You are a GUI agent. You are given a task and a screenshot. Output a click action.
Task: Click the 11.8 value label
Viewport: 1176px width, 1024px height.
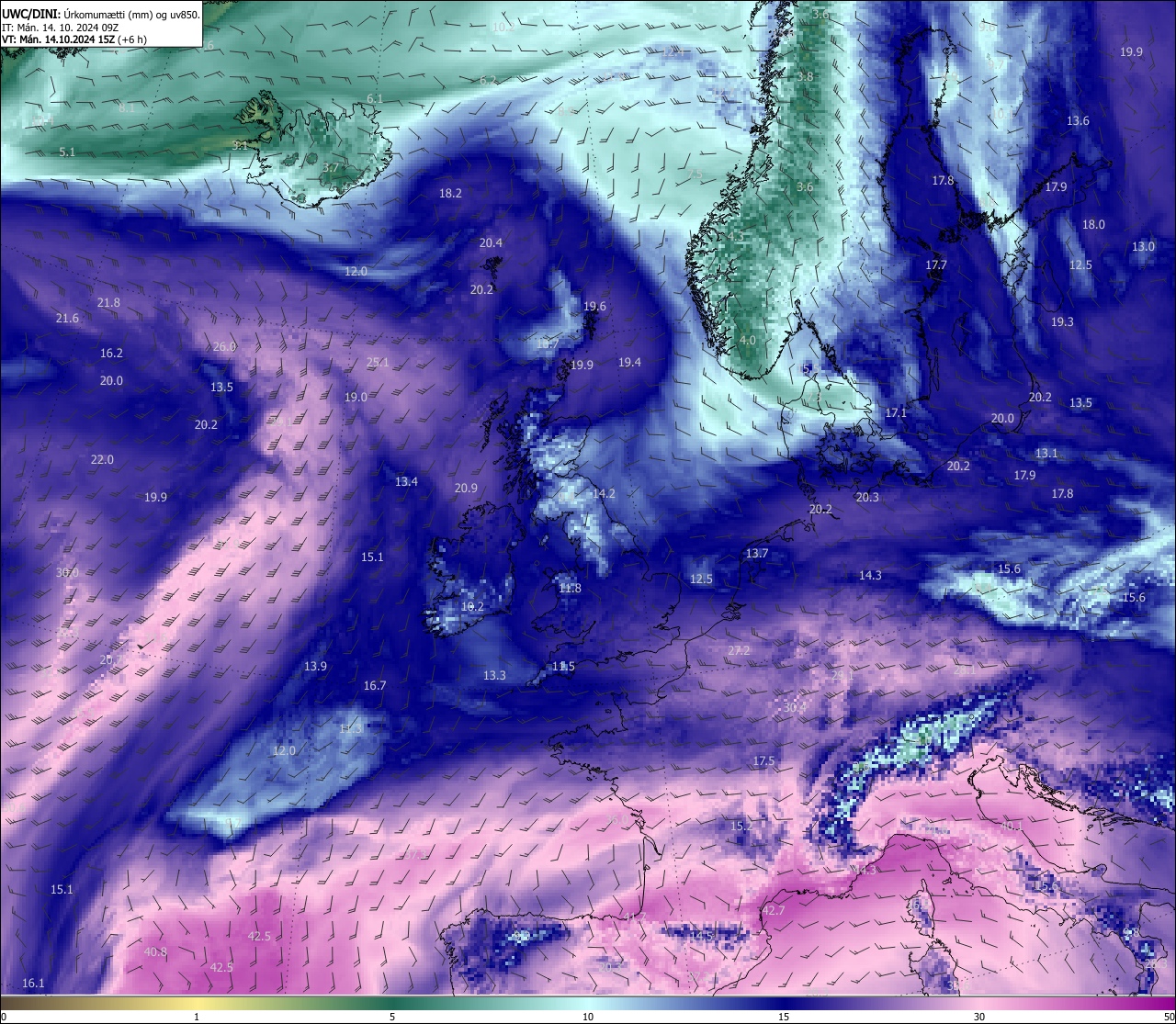pos(570,589)
